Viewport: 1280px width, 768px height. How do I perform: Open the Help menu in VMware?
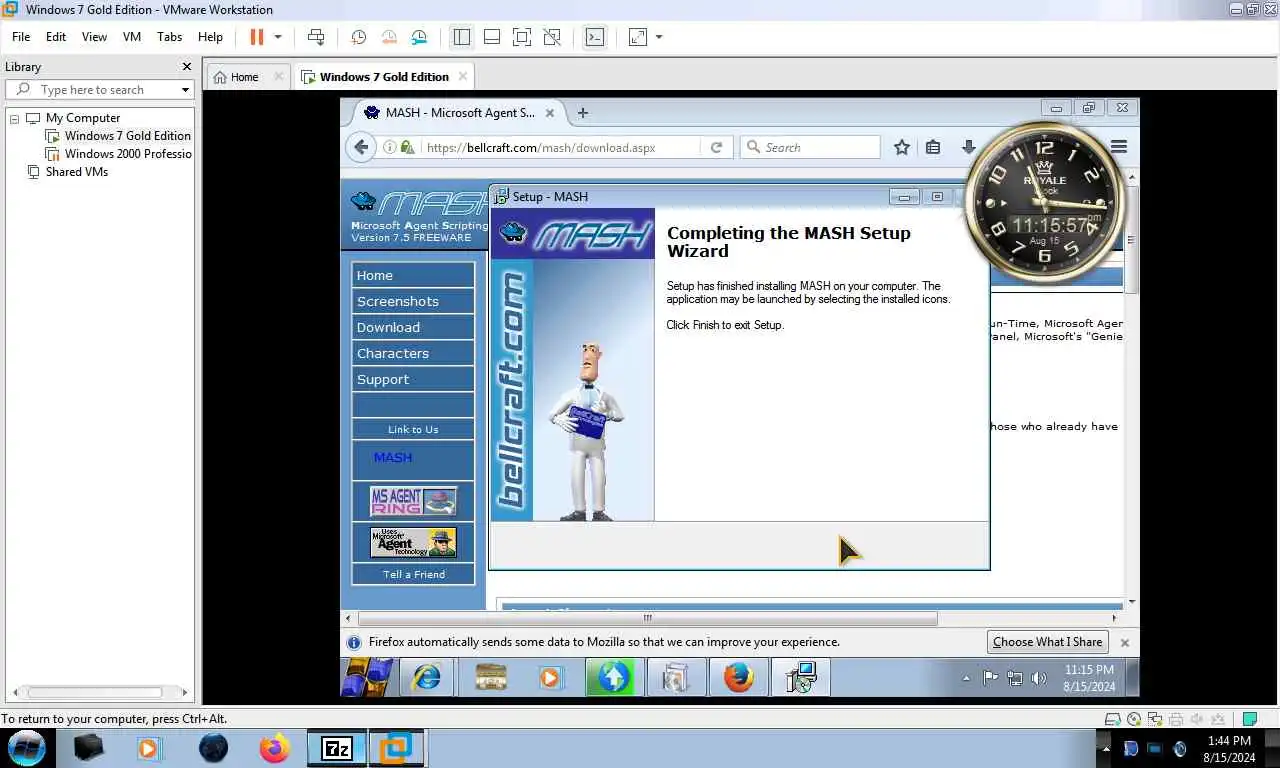(210, 36)
